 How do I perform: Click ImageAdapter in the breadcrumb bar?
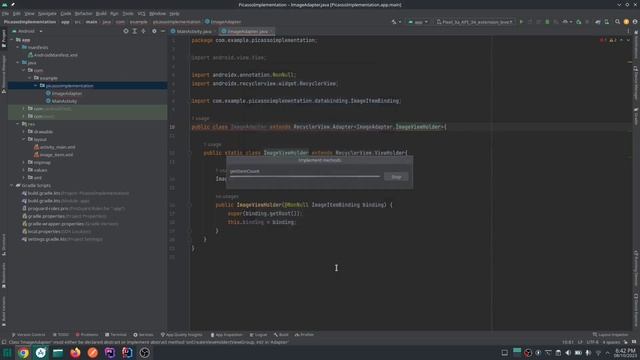[x=223, y=22]
